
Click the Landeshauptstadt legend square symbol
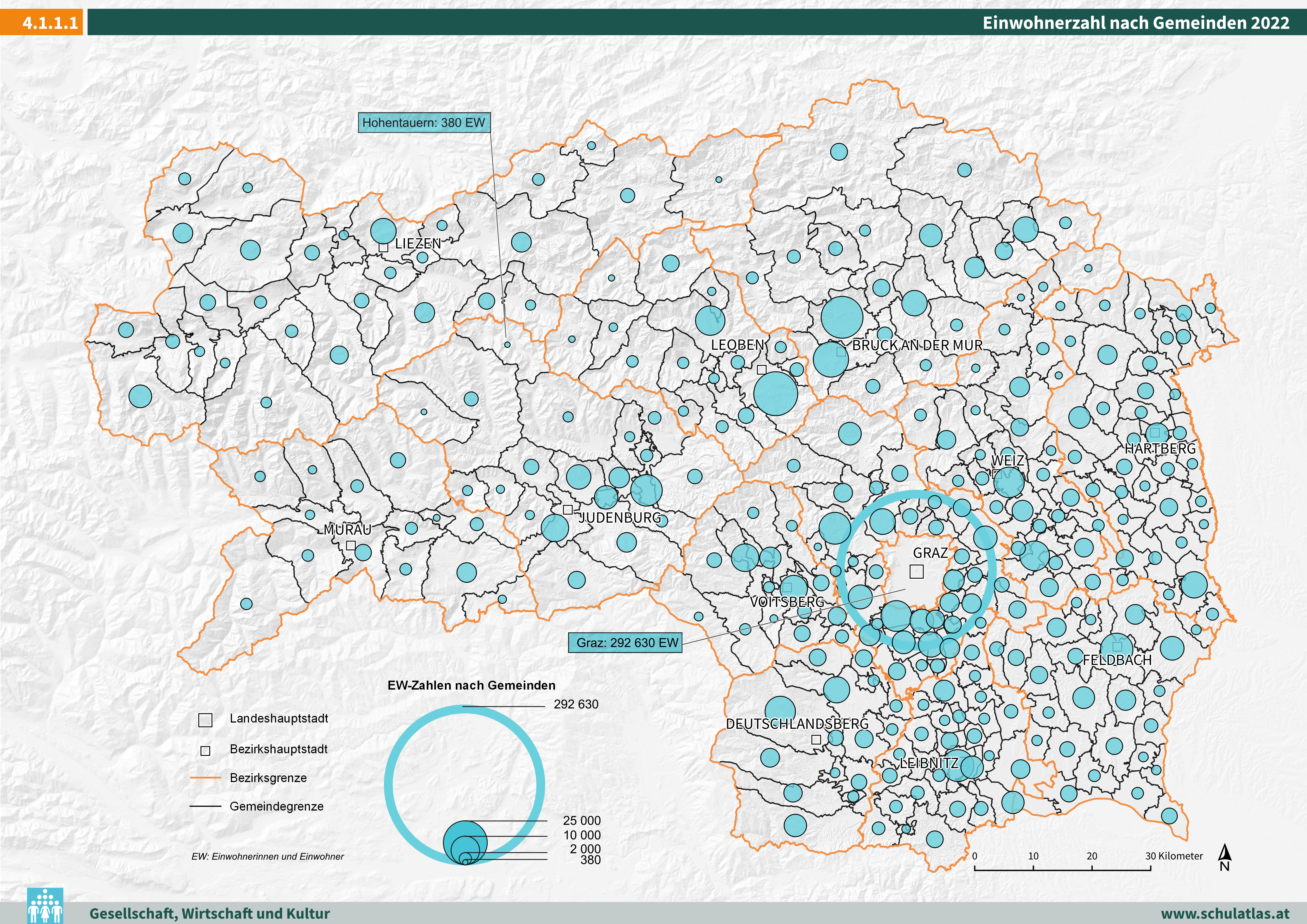click(x=205, y=720)
